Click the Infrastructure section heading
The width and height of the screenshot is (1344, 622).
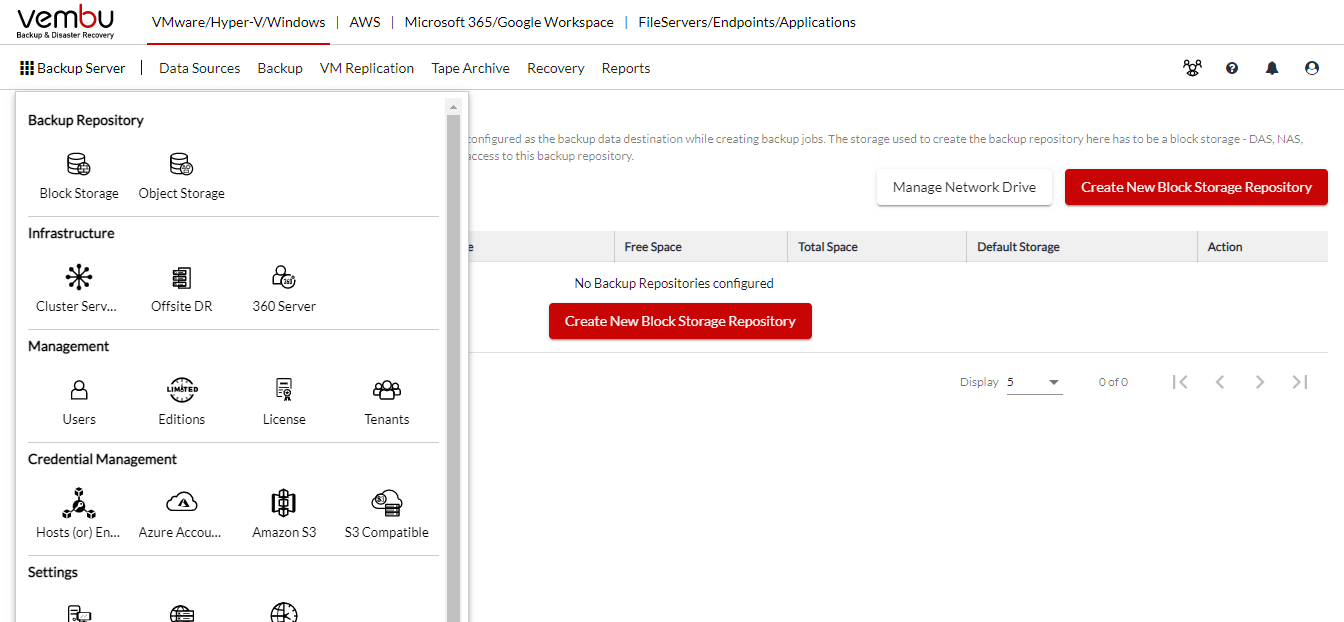click(71, 233)
